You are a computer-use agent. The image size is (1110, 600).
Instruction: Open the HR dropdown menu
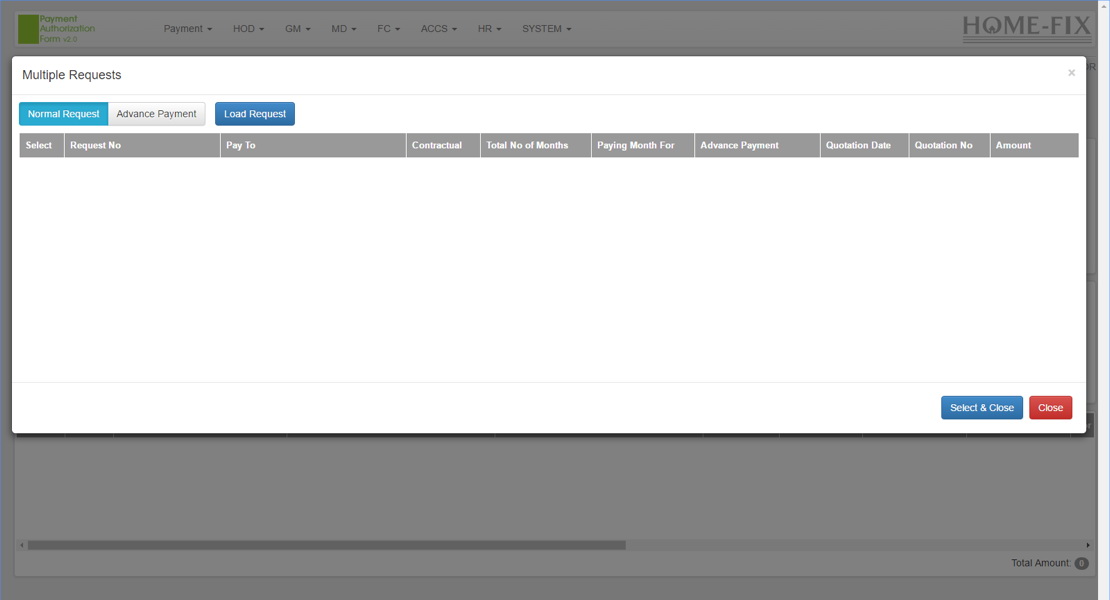coord(489,28)
